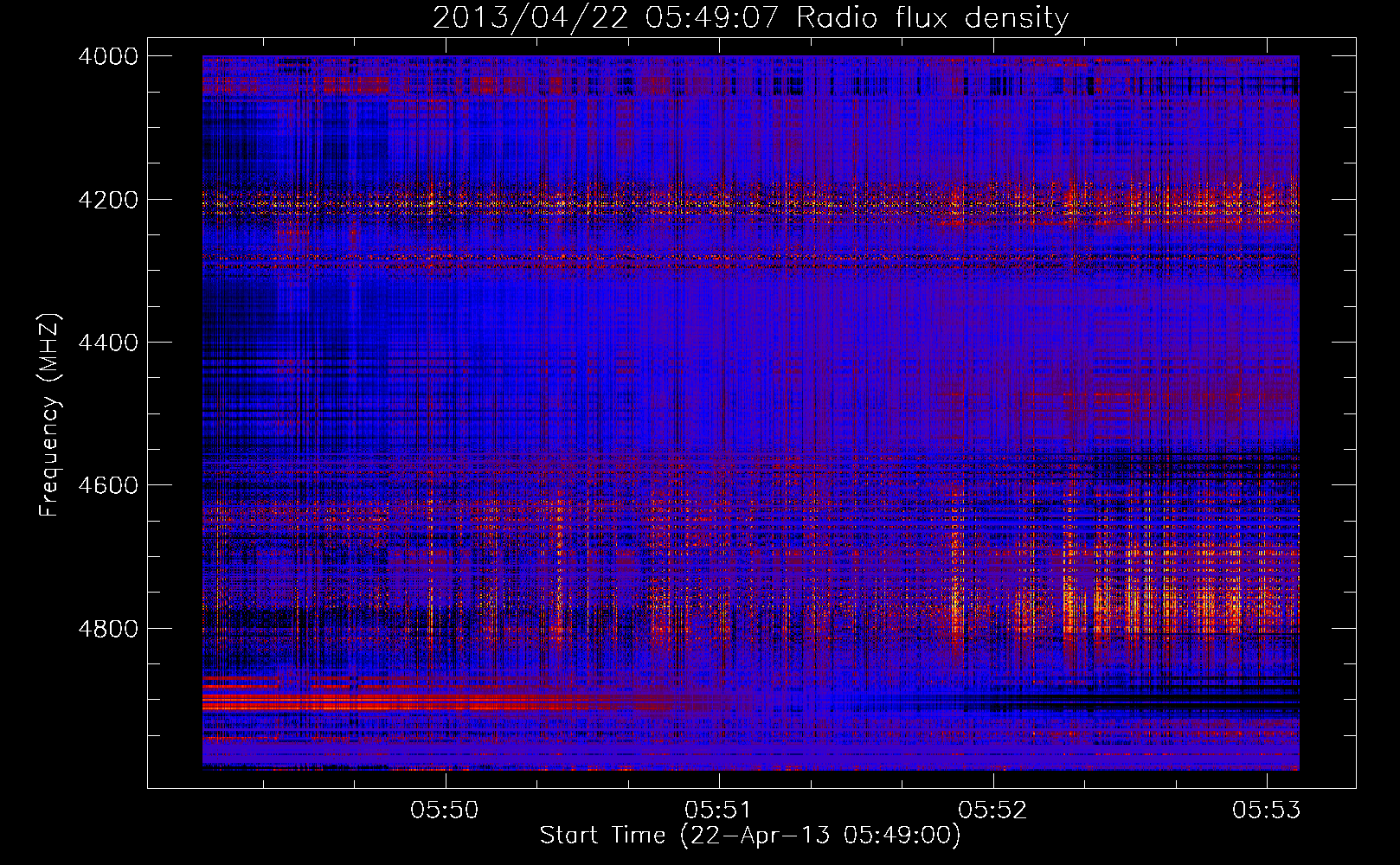Click the 05:50 time axis label

coord(445,810)
